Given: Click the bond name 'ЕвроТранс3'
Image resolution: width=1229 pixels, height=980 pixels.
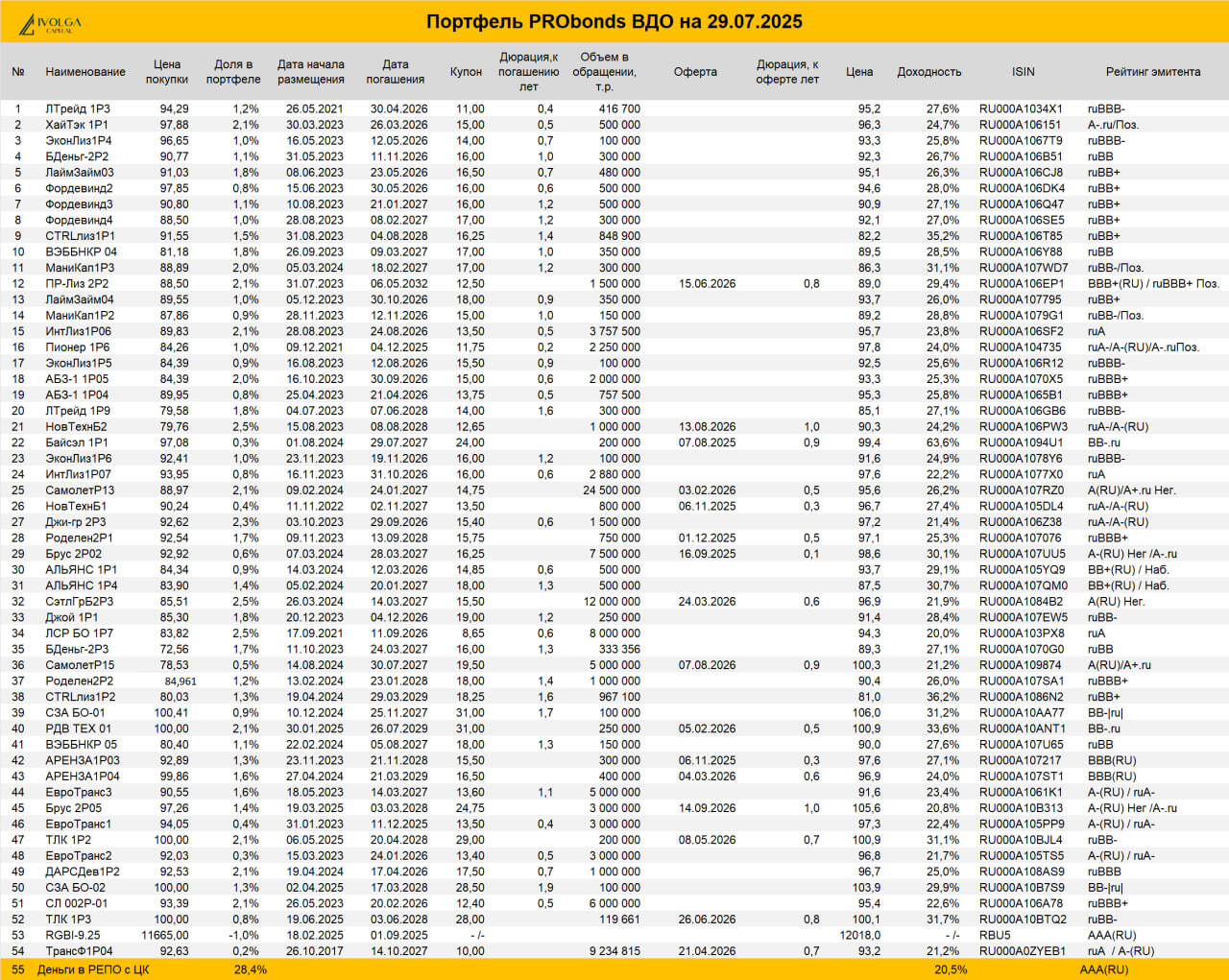Looking at the screenshot, I should (79, 792).
